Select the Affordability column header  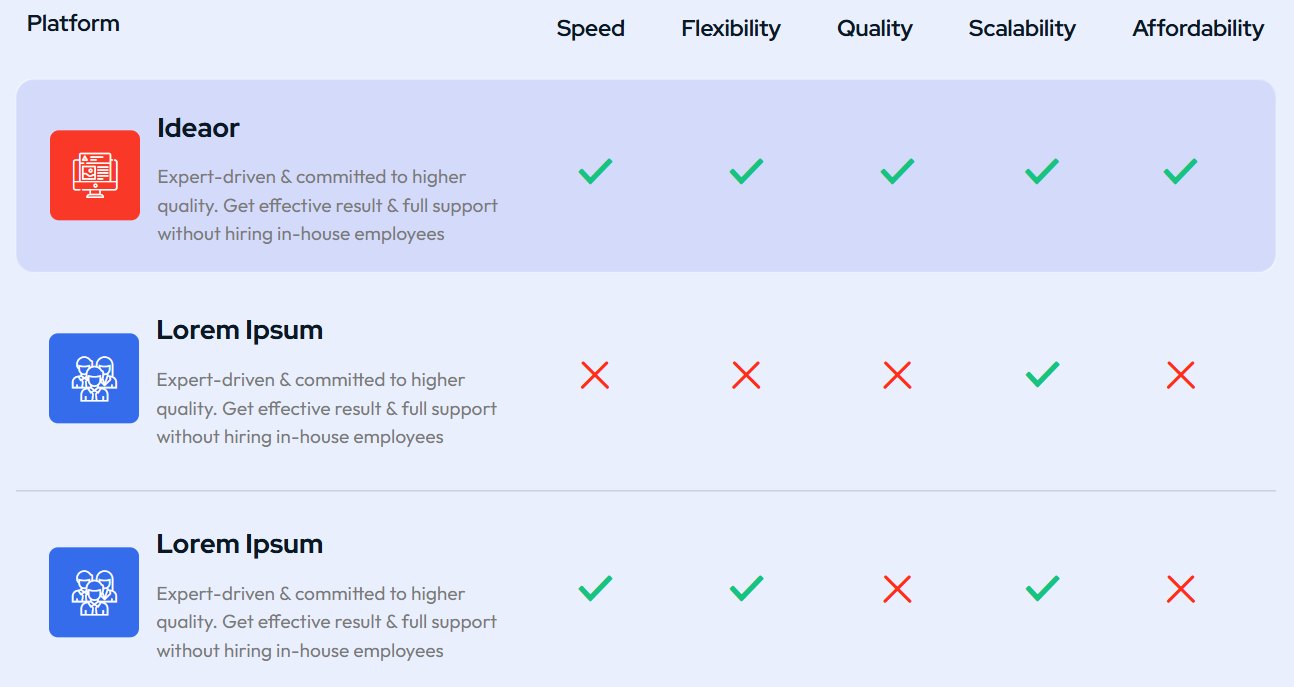[x=1198, y=29]
